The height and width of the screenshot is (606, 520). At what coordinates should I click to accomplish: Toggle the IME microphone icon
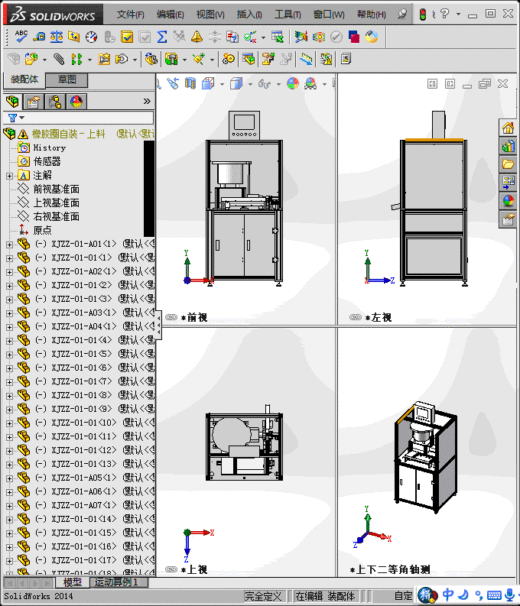(x=510, y=594)
